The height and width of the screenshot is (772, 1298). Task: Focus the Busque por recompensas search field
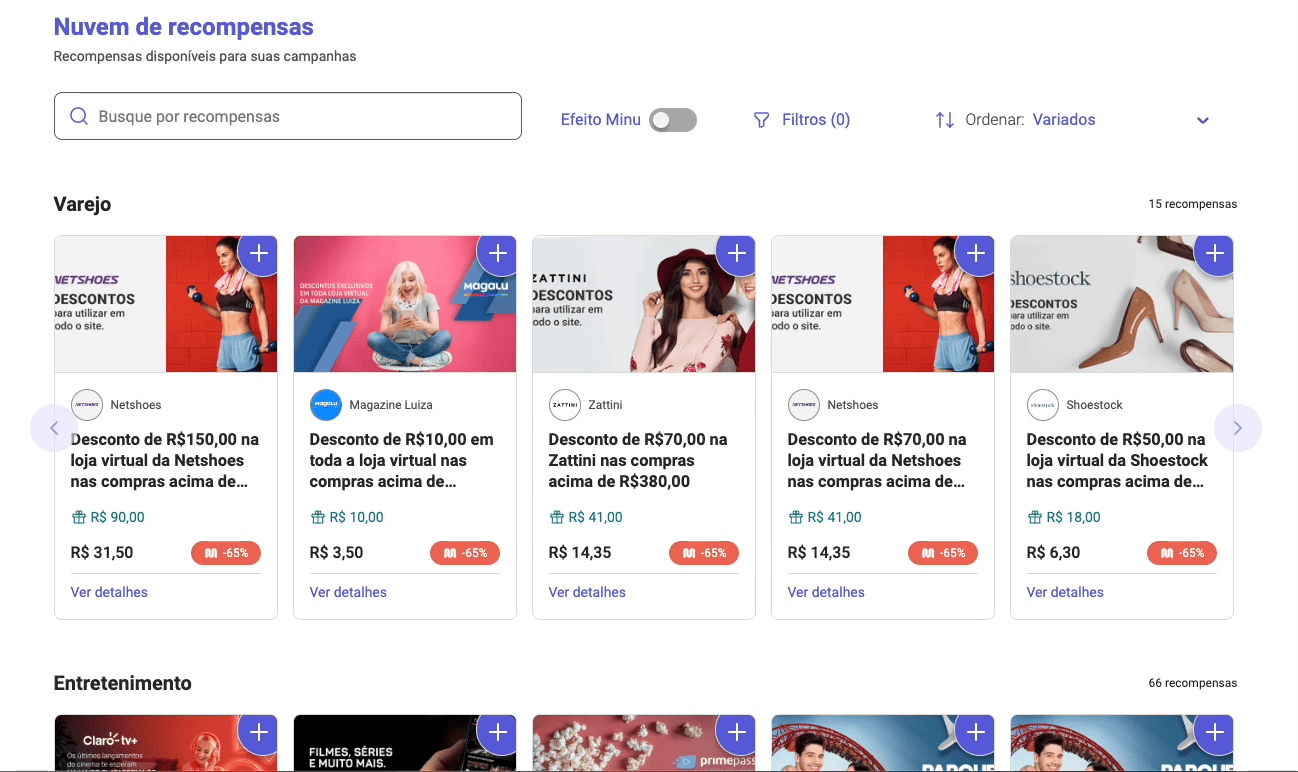300,117
